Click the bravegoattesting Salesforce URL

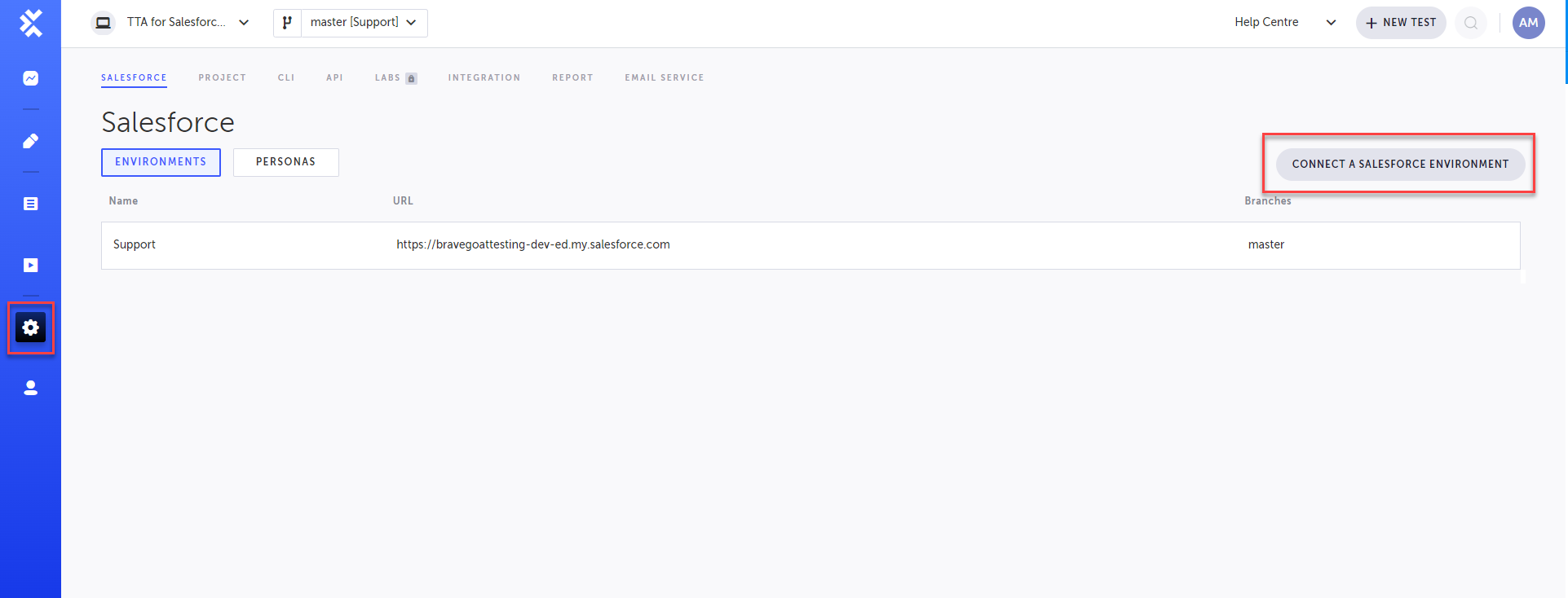tap(533, 244)
